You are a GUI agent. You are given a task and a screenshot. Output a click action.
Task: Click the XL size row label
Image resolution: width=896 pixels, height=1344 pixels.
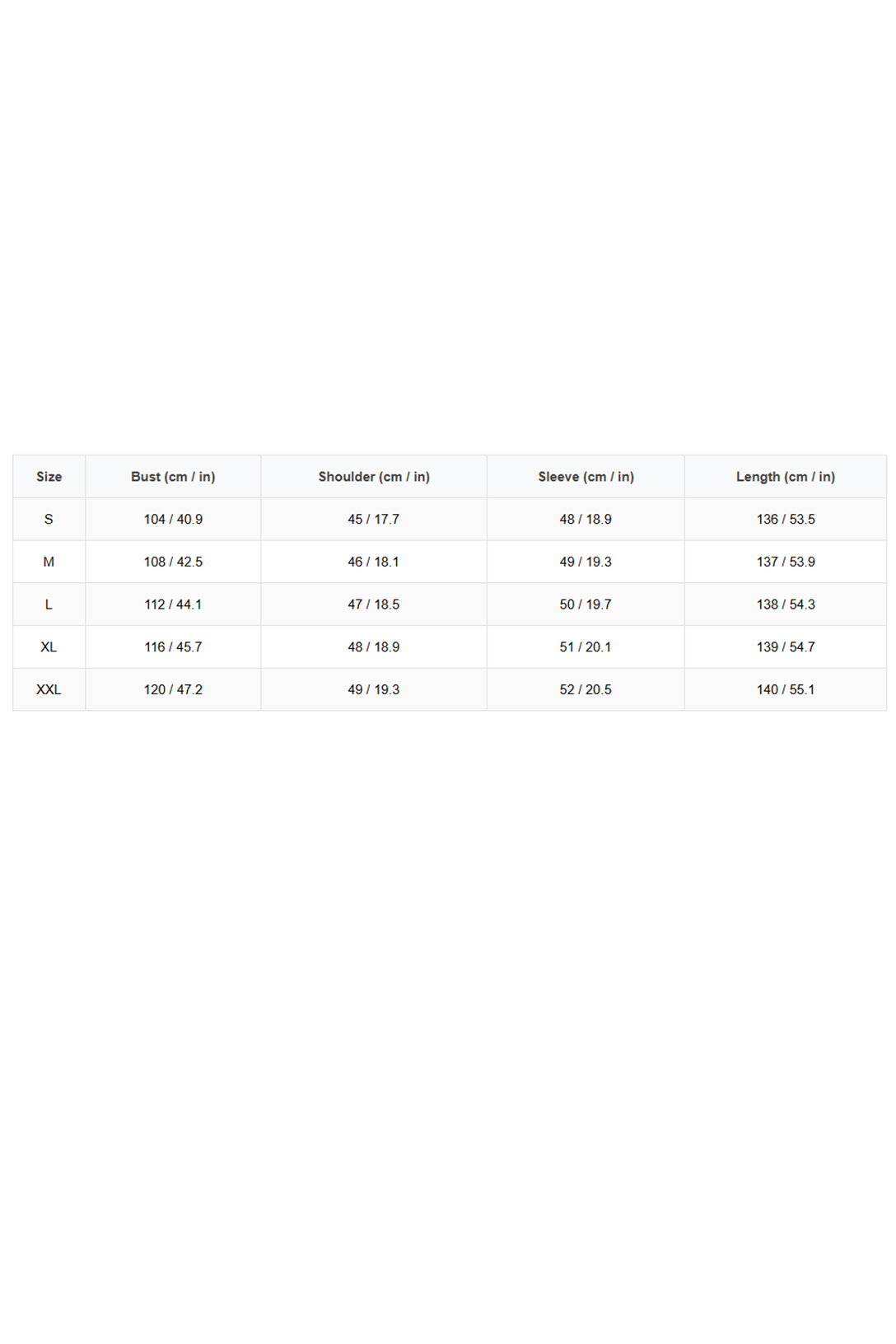[49, 647]
